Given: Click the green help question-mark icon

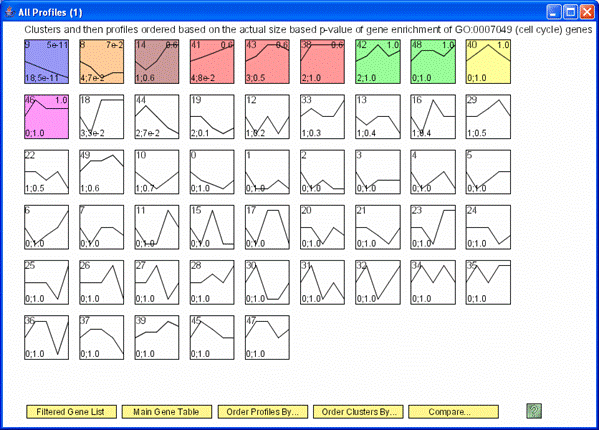Looking at the screenshot, I should pos(534,411).
